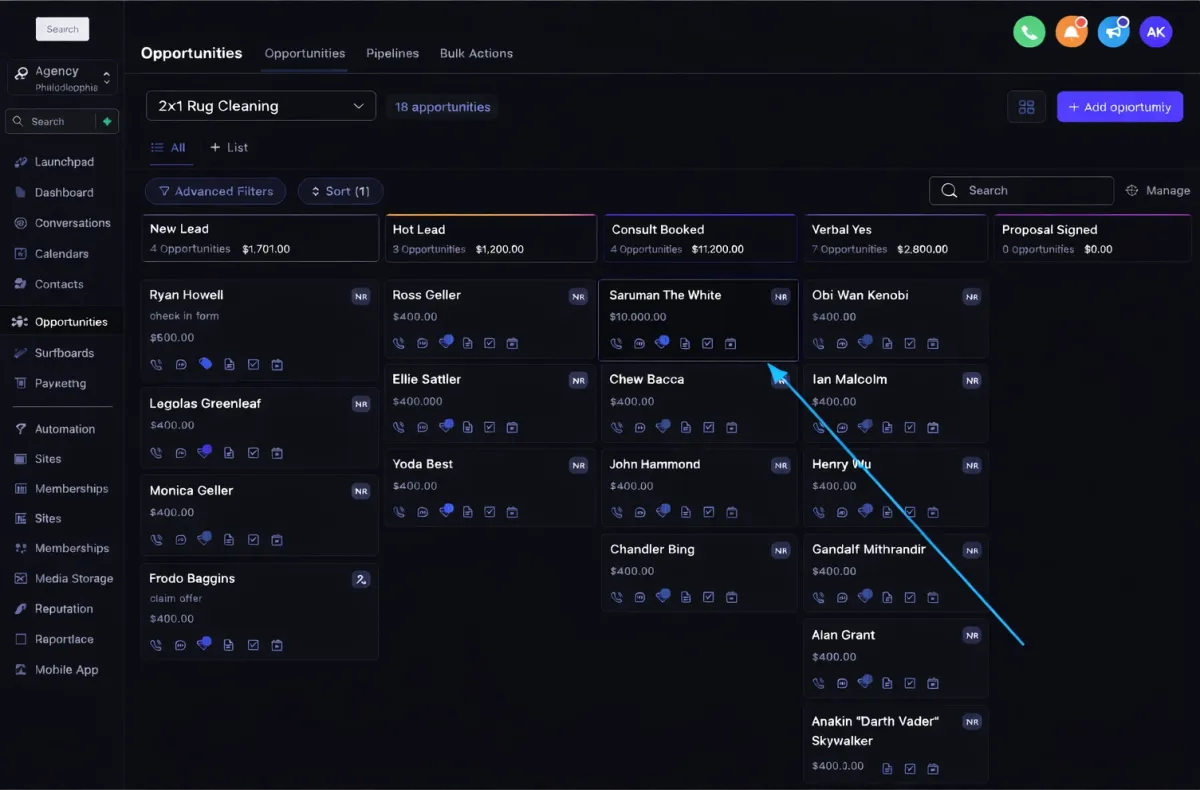This screenshot has width=1200, height=790.
Task: Click the Manage settings gear icon
Action: click(1132, 191)
